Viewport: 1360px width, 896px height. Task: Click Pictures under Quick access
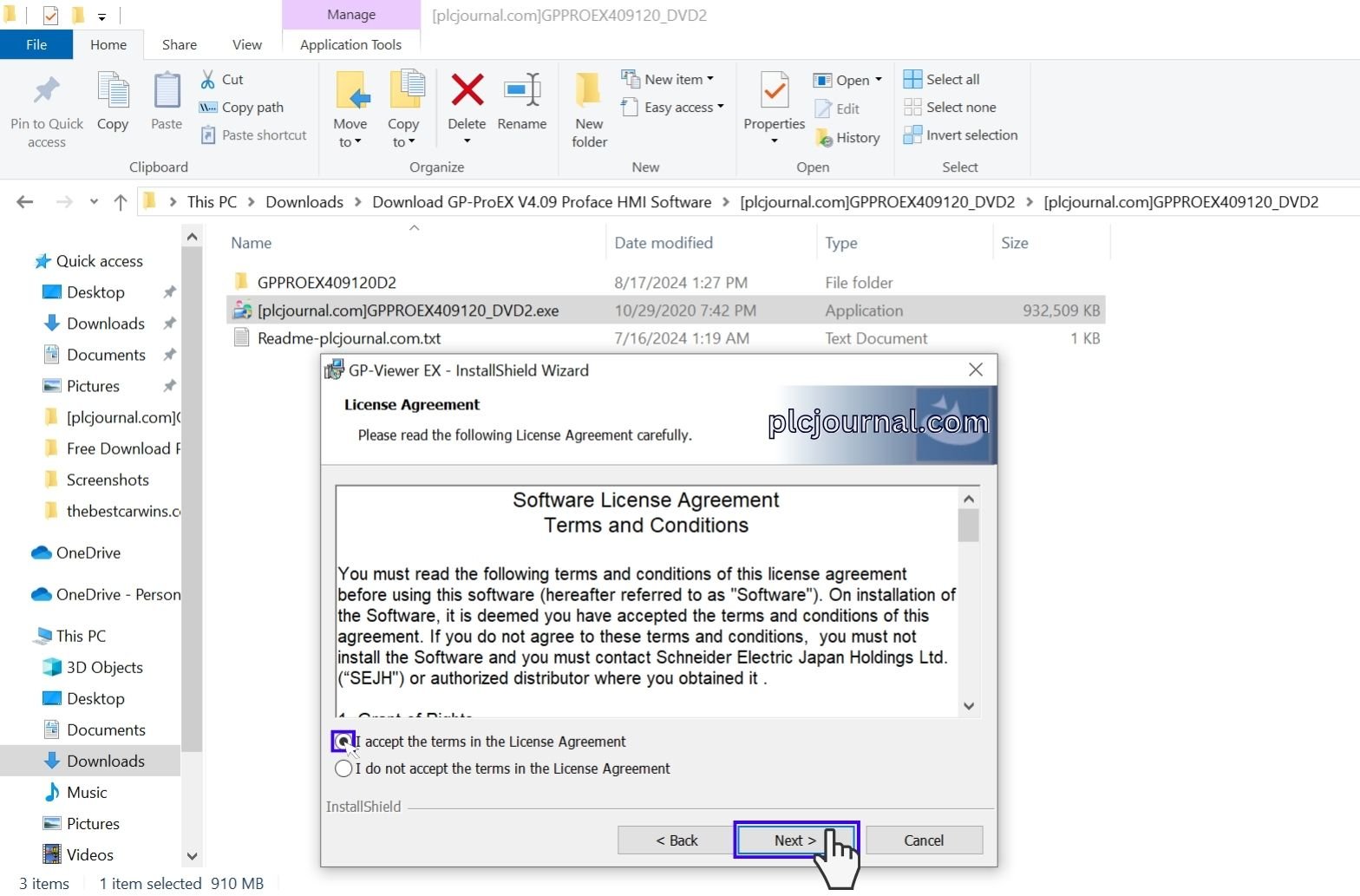[93, 386]
